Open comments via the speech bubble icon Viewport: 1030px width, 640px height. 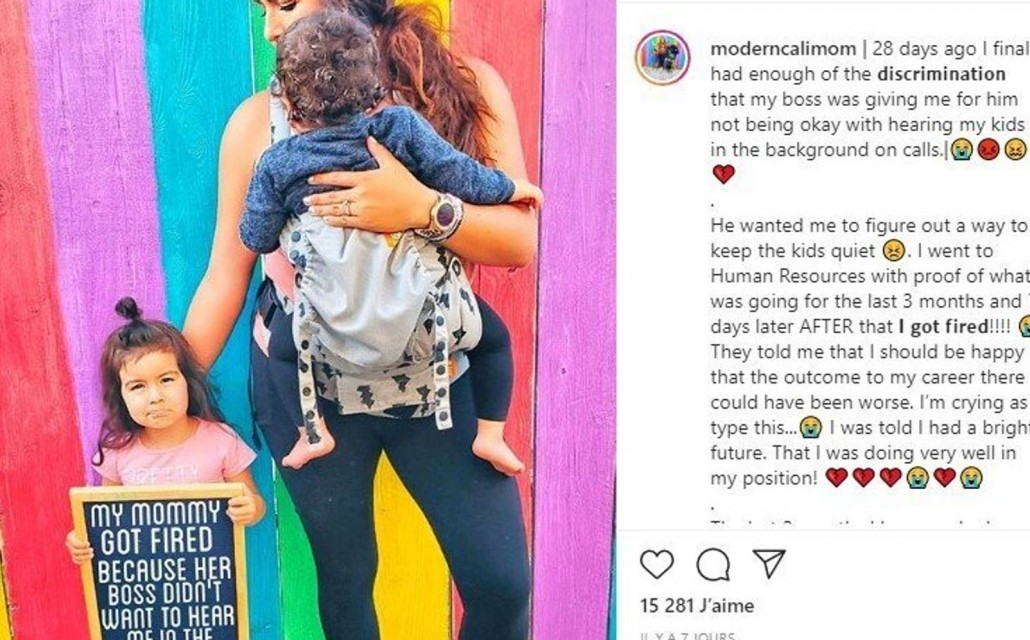(713, 564)
